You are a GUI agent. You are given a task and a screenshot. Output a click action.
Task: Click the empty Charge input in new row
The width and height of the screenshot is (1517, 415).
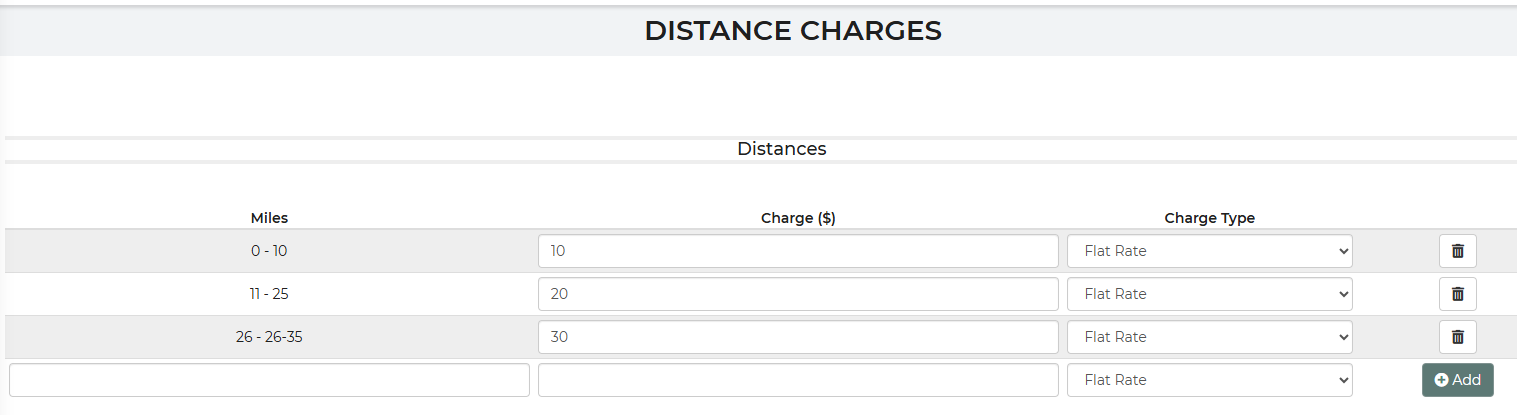797,380
